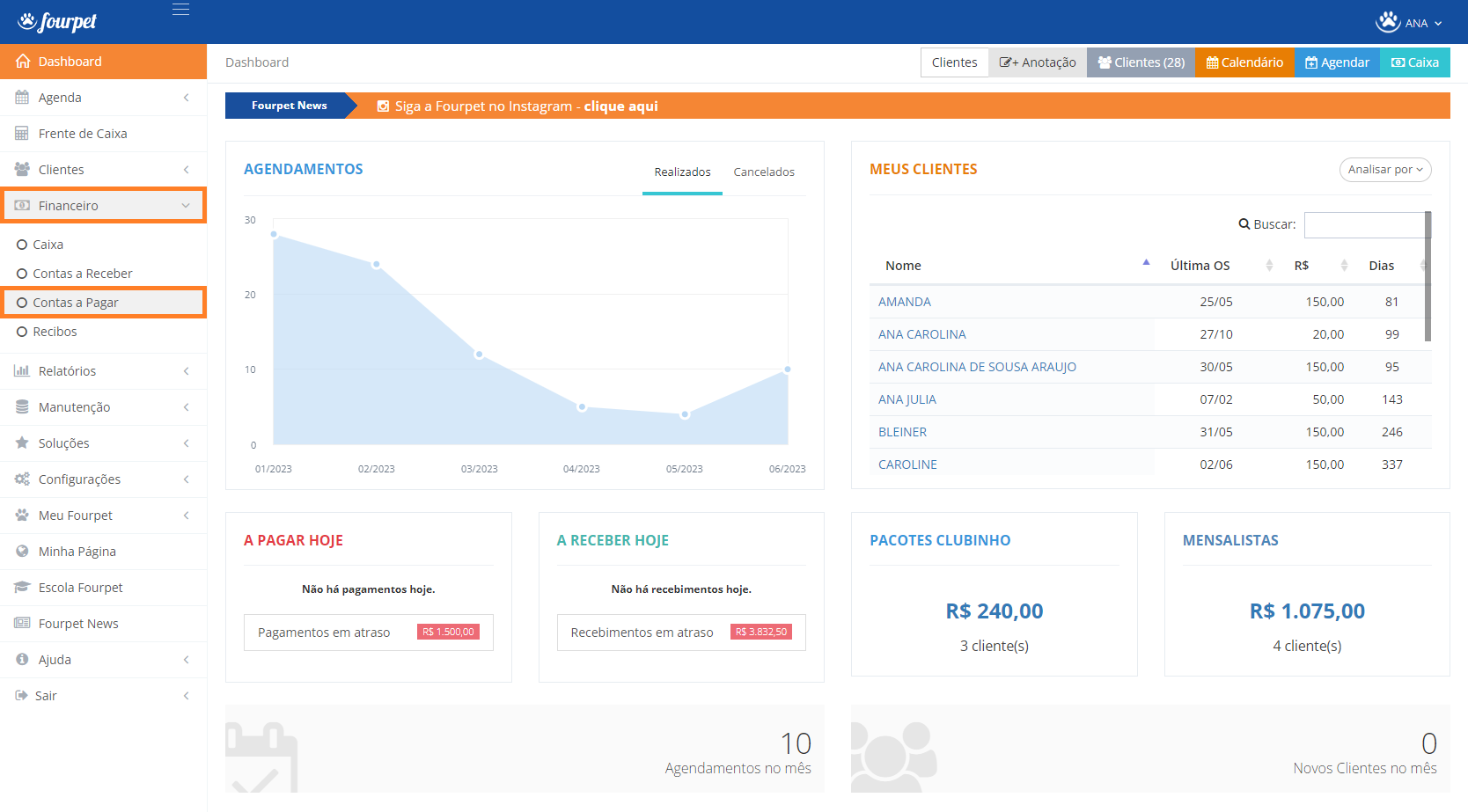The width and height of the screenshot is (1468, 812).
Task: Click the Buscar magnifier icon
Action: click(1244, 224)
